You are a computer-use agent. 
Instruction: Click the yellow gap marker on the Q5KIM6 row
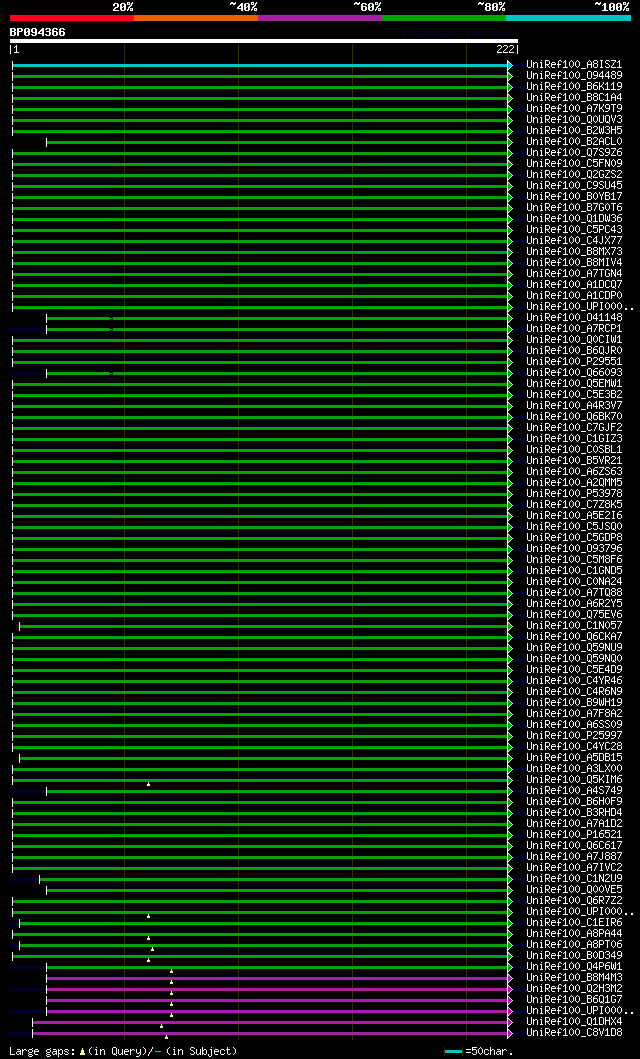(149, 784)
